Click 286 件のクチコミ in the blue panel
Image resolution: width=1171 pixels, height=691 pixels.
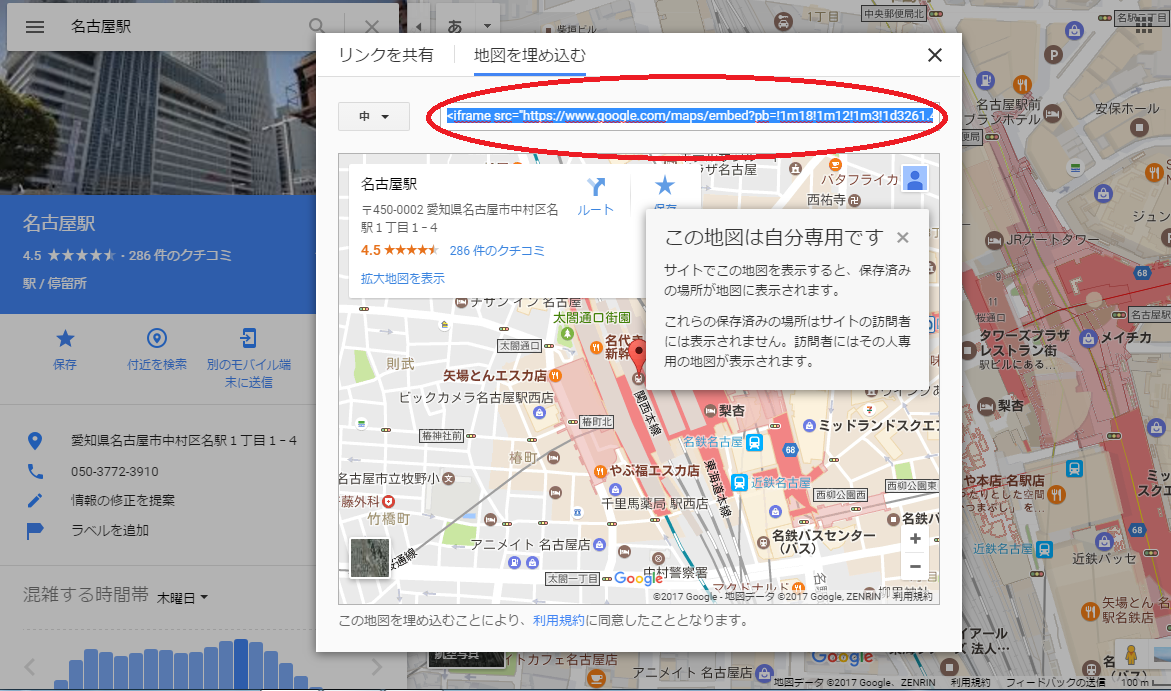(180, 255)
